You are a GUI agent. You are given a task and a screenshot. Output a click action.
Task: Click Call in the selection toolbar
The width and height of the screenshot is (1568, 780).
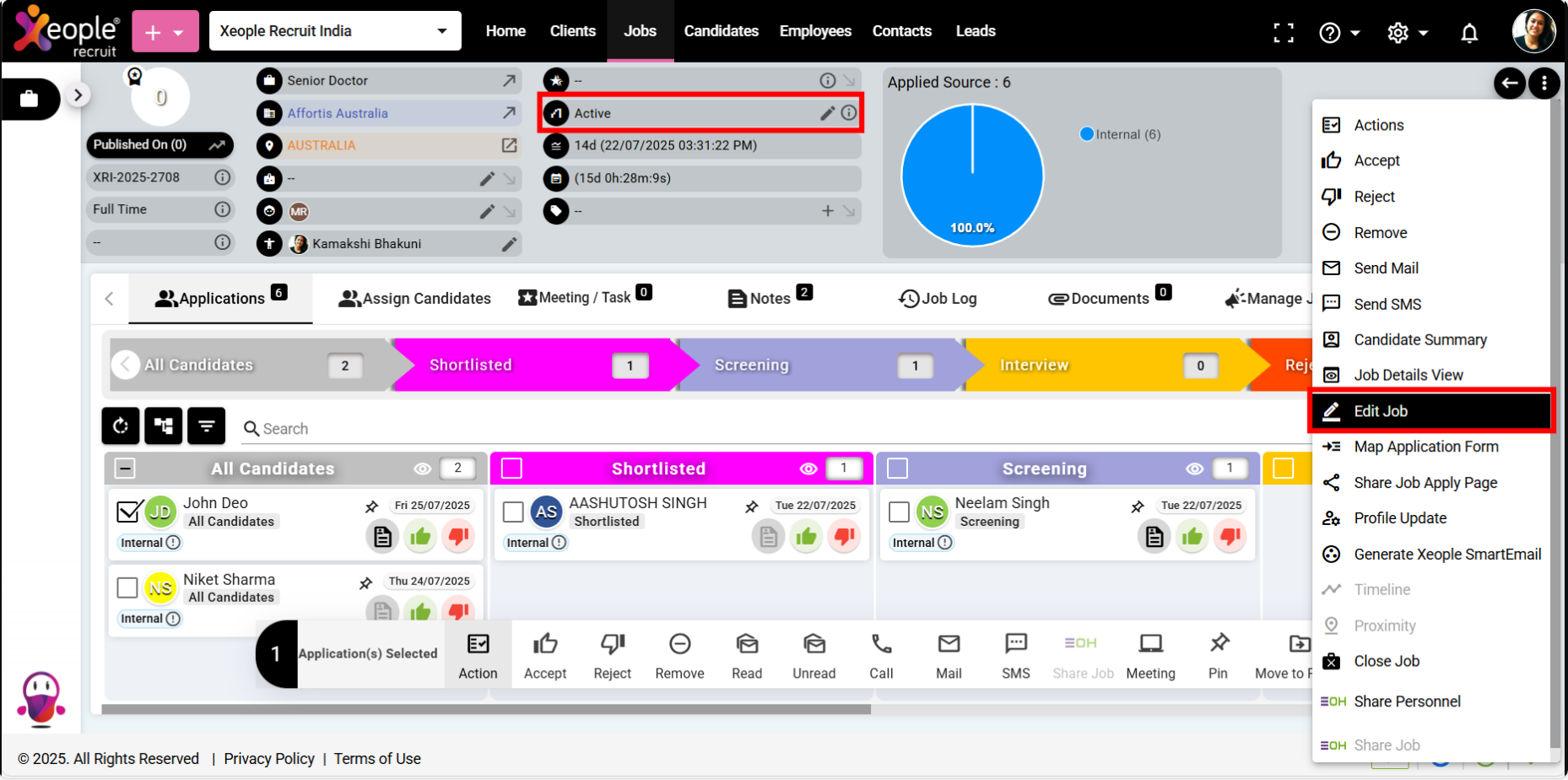pos(881,655)
